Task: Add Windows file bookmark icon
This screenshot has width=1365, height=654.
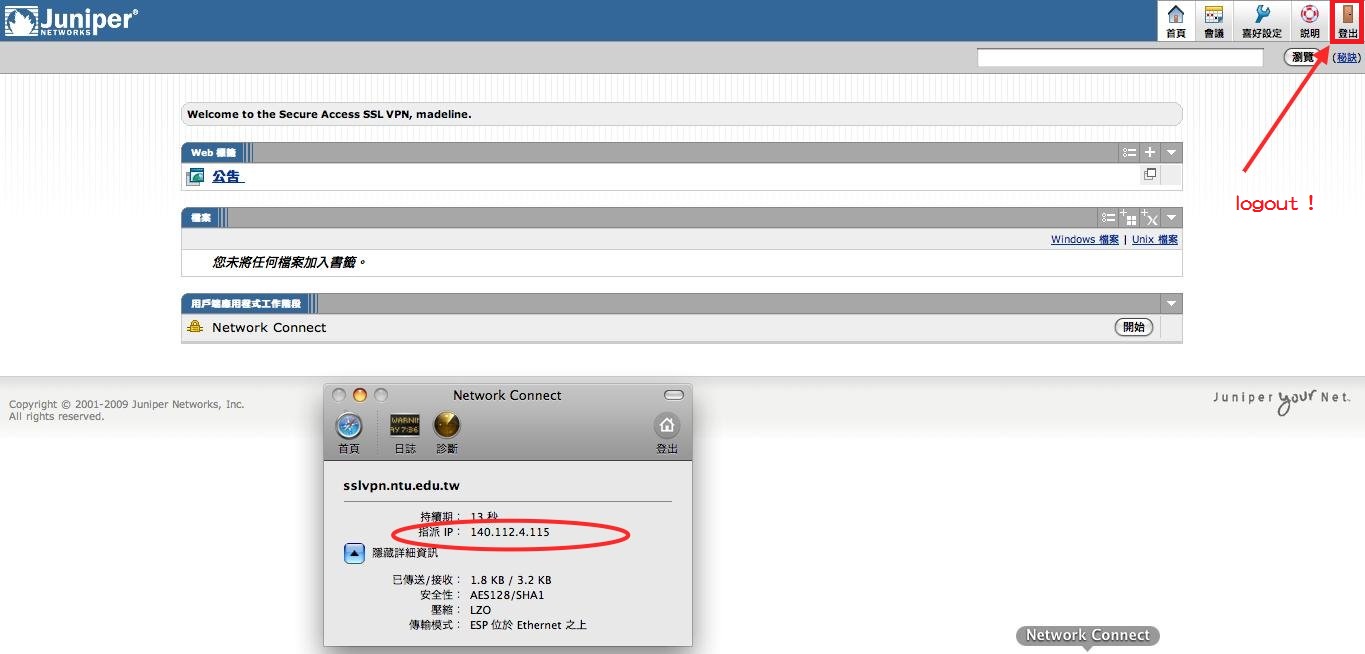Action: [x=1129, y=218]
